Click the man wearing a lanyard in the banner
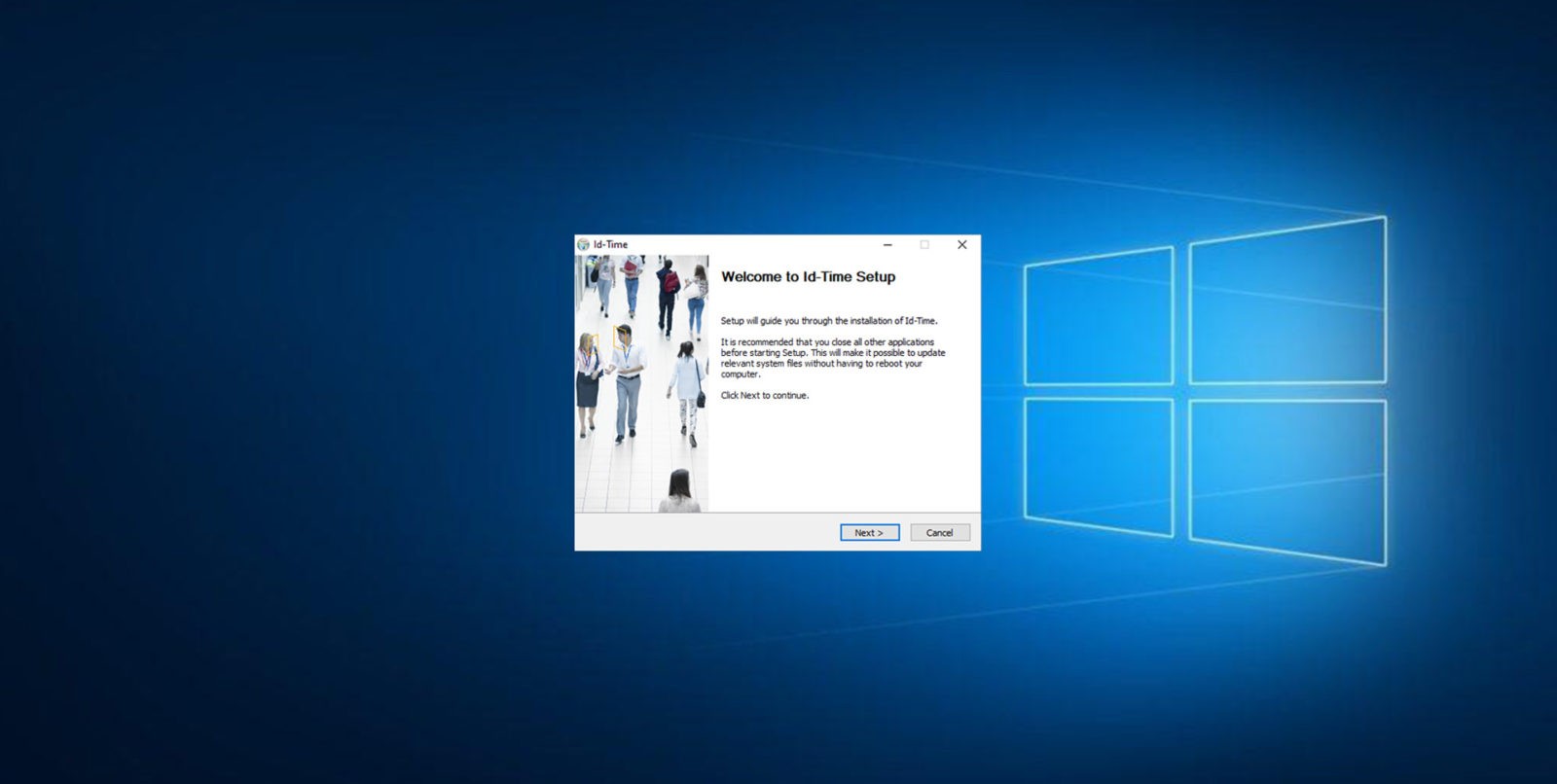Image resolution: width=1557 pixels, height=784 pixels. pos(627,379)
